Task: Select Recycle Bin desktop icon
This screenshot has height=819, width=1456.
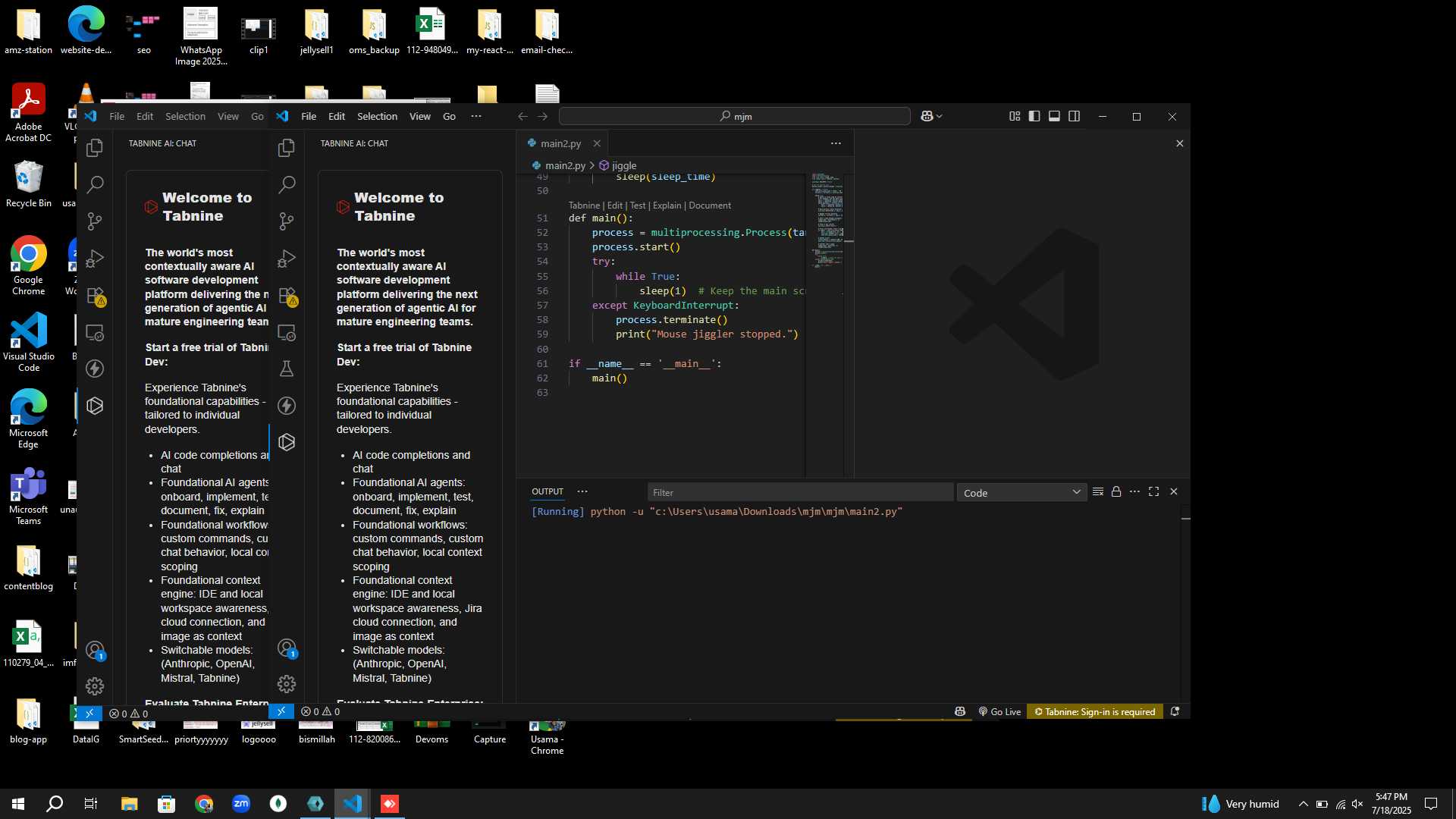Action: (29, 184)
